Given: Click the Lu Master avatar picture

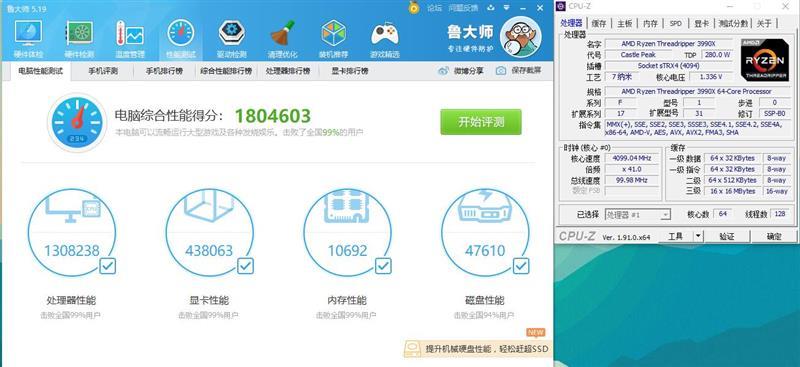Looking at the screenshot, I should 520,36.
